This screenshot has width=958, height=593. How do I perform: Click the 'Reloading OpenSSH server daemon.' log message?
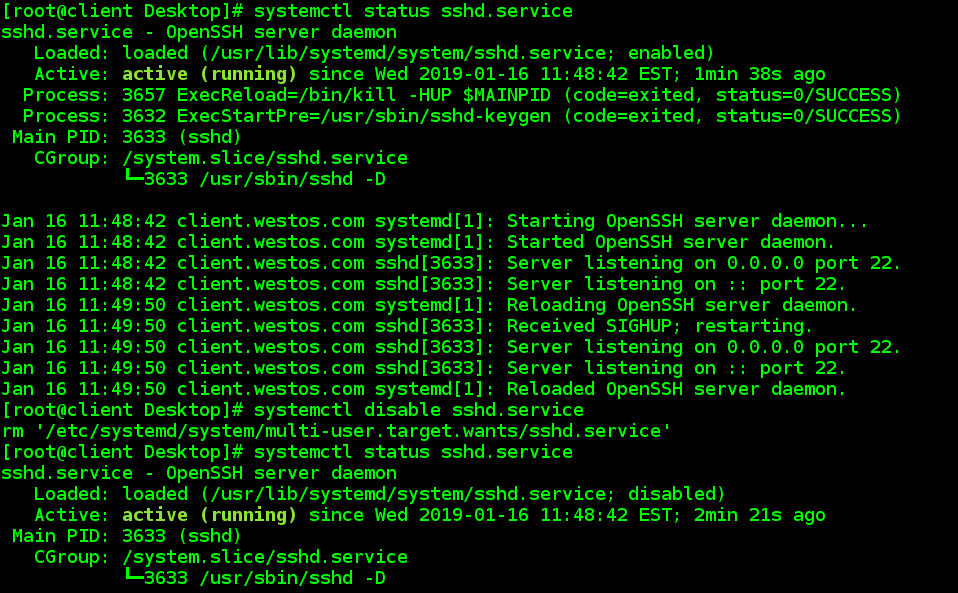682,305
